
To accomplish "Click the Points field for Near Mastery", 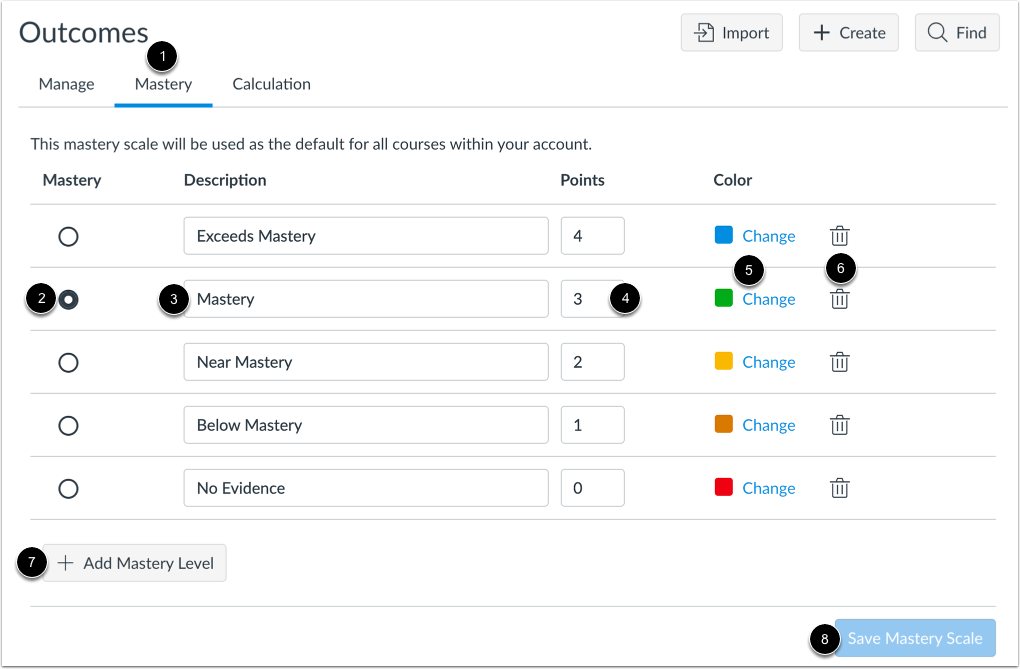I will point(592,362).
